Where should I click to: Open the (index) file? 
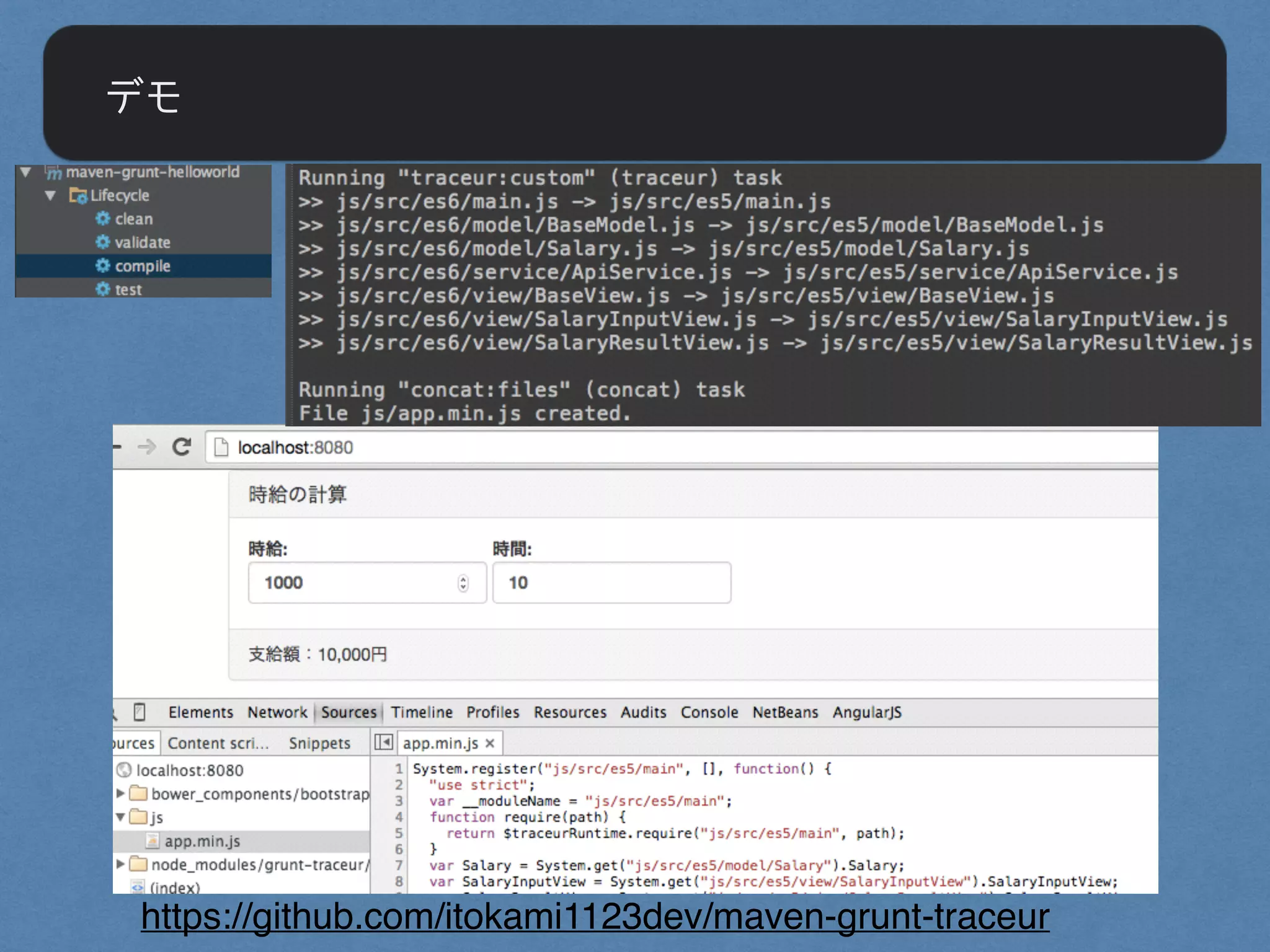pos(175,887)
